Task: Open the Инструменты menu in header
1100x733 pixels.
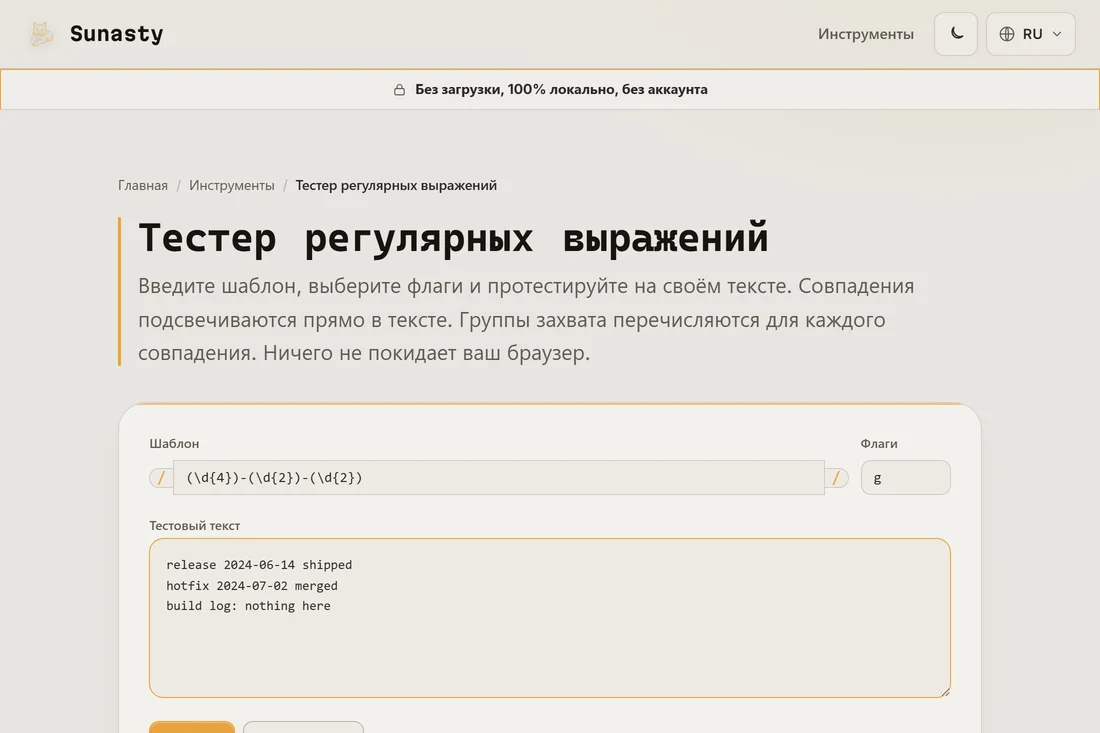Action: 866,34
